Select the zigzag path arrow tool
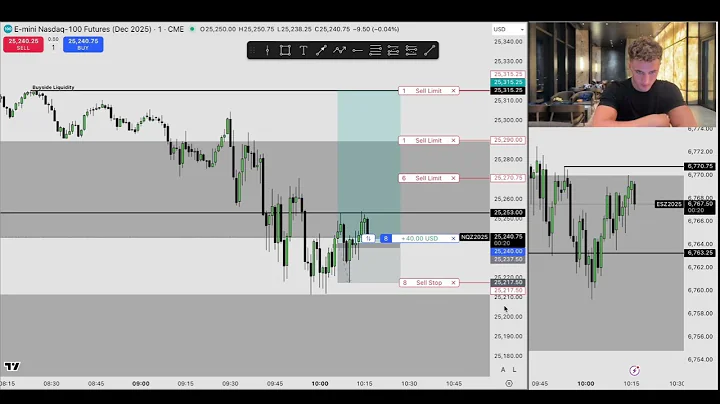The width and height of the screenshot is (720, 404). 339,50
